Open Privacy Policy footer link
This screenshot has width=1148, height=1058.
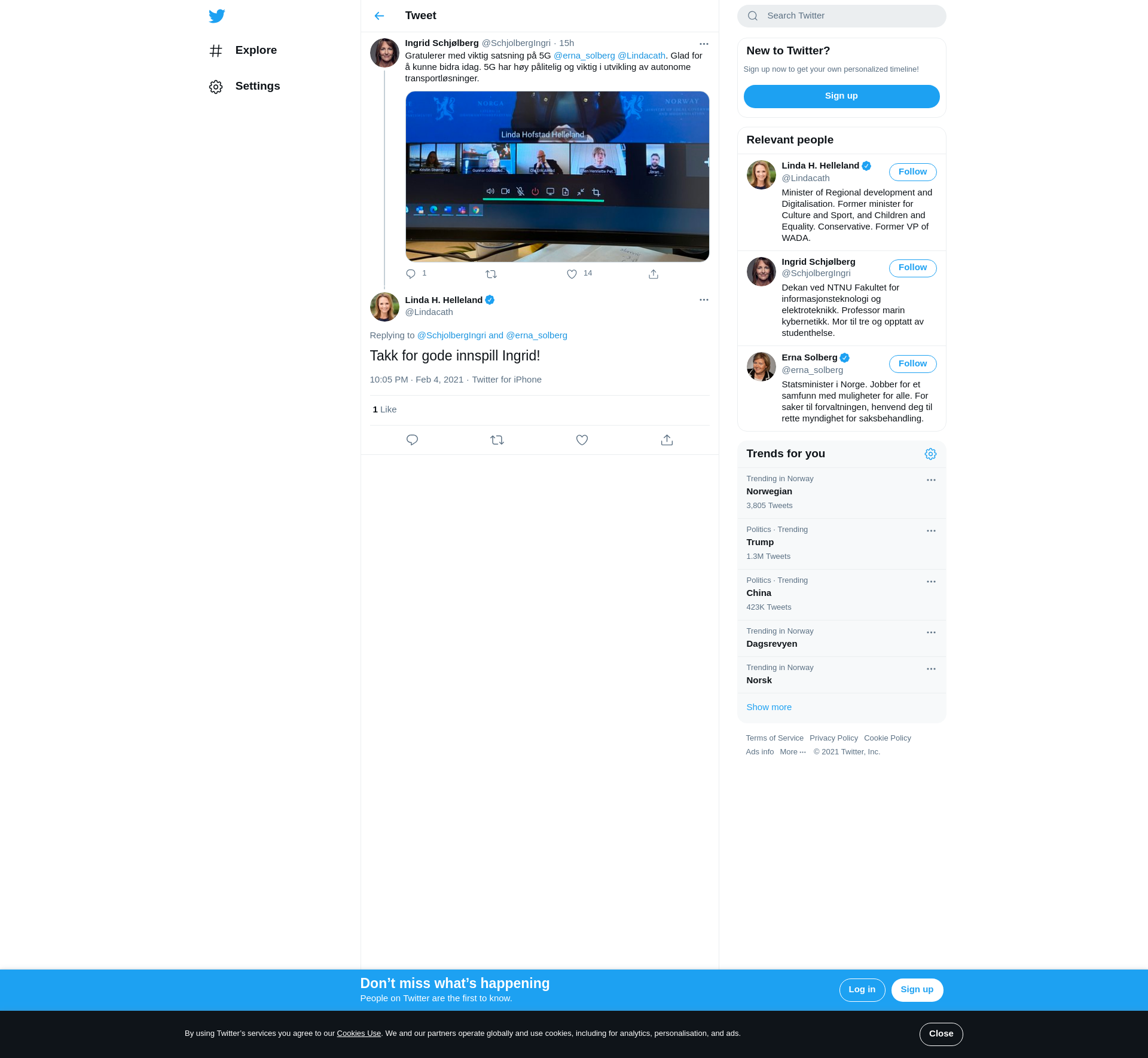tap(833, 738)
